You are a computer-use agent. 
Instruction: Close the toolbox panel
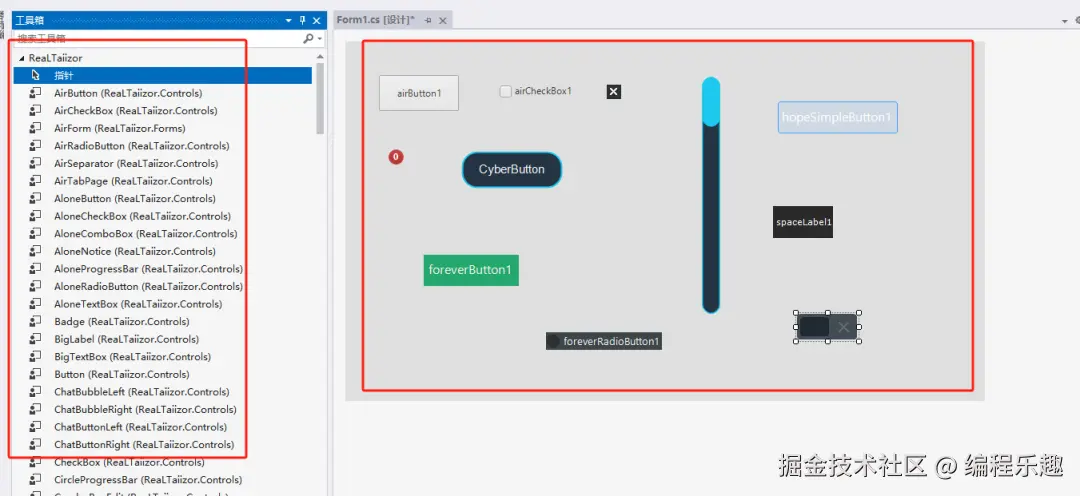[x=317, y=21]
